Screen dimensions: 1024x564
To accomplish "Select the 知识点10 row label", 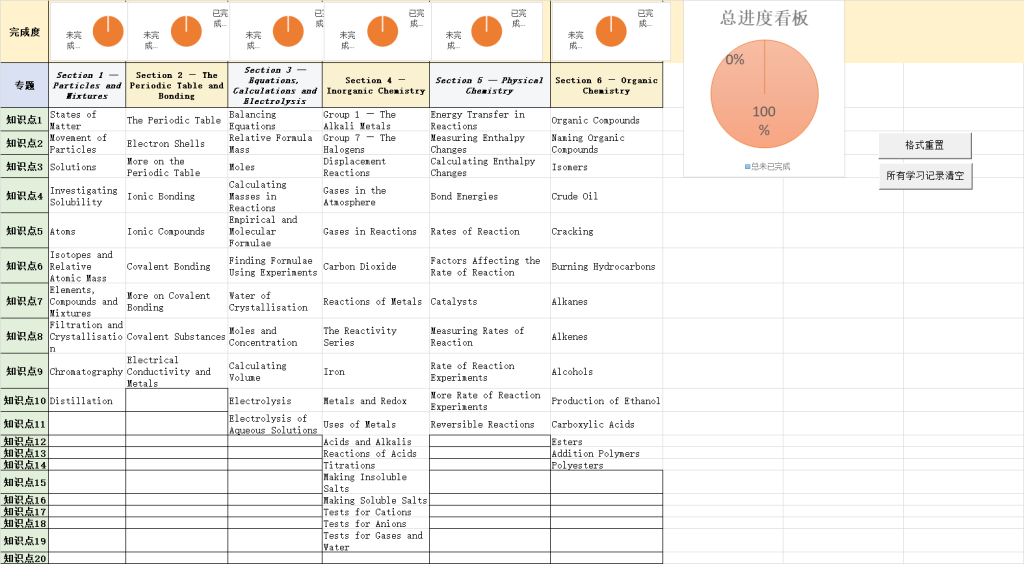I will (24, 401).
